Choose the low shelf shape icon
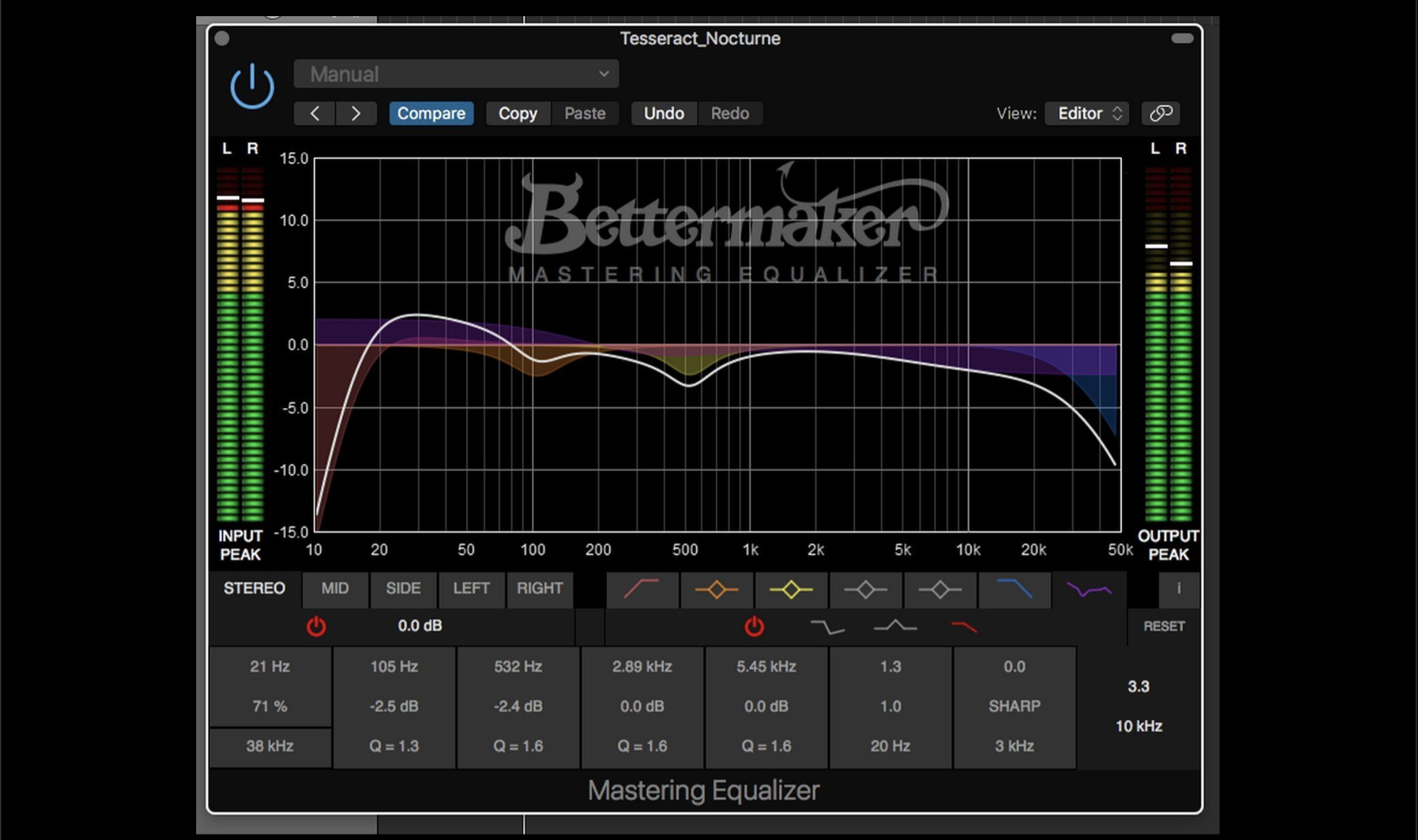Image resolution: width=1418 pixels, height=840 pixels. 827,627
